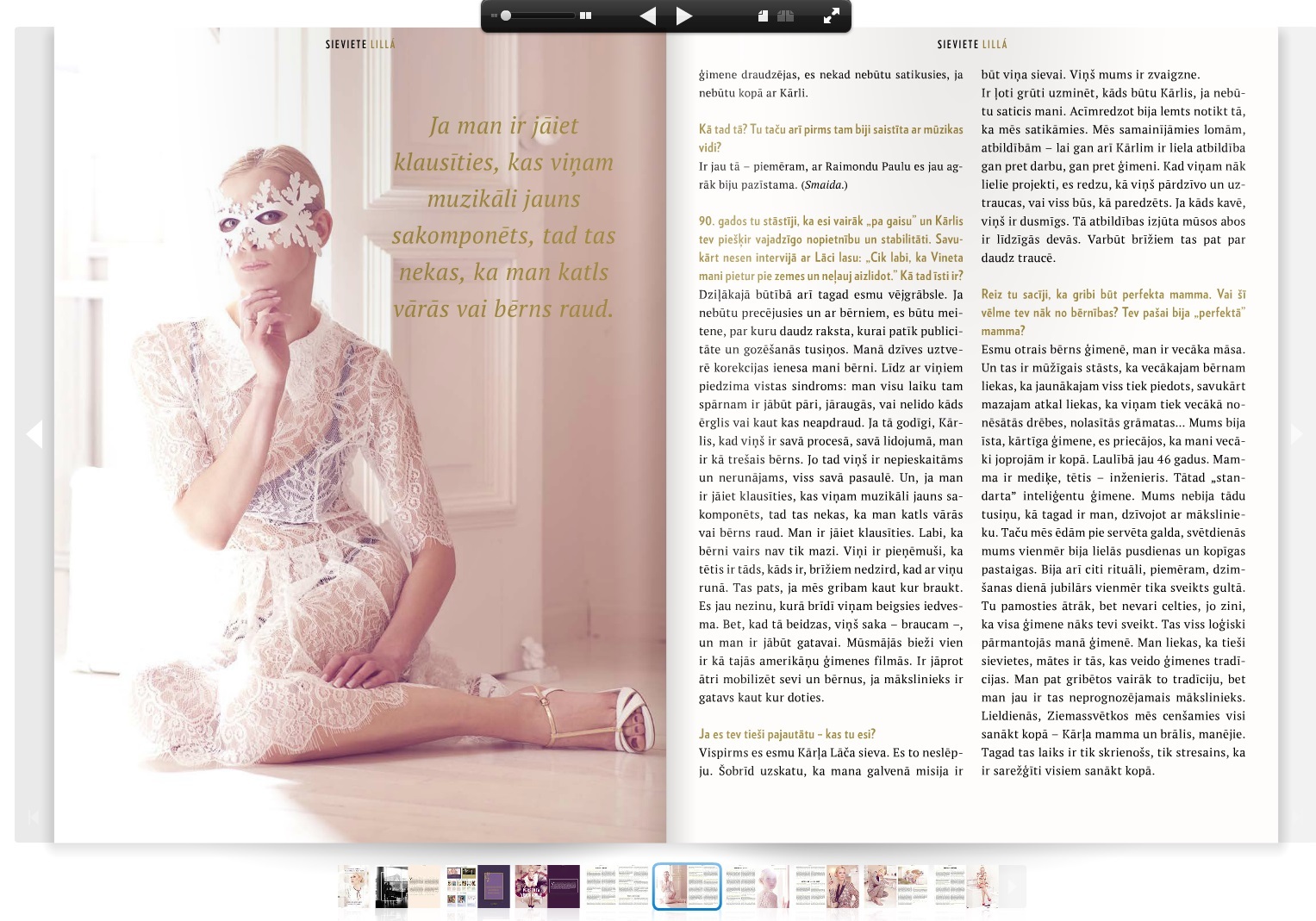Flip to previous spread via left edge arrow
Screen dimensions: 1316x921
tap(34, 433)
